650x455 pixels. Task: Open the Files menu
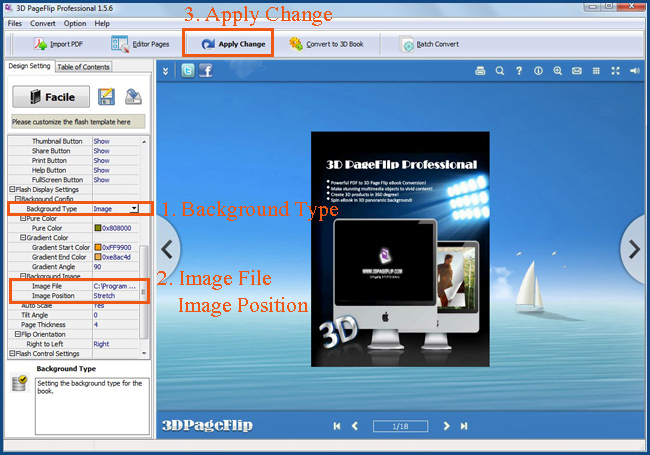point(15,23)
